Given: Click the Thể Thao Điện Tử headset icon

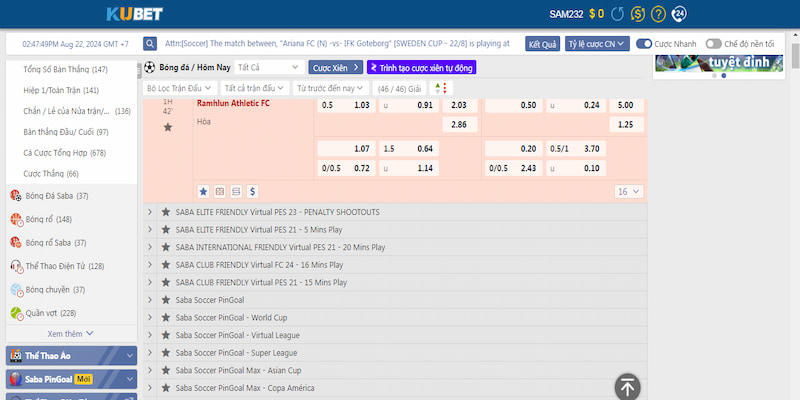Looking at the screenshot, I should point(17,266).
